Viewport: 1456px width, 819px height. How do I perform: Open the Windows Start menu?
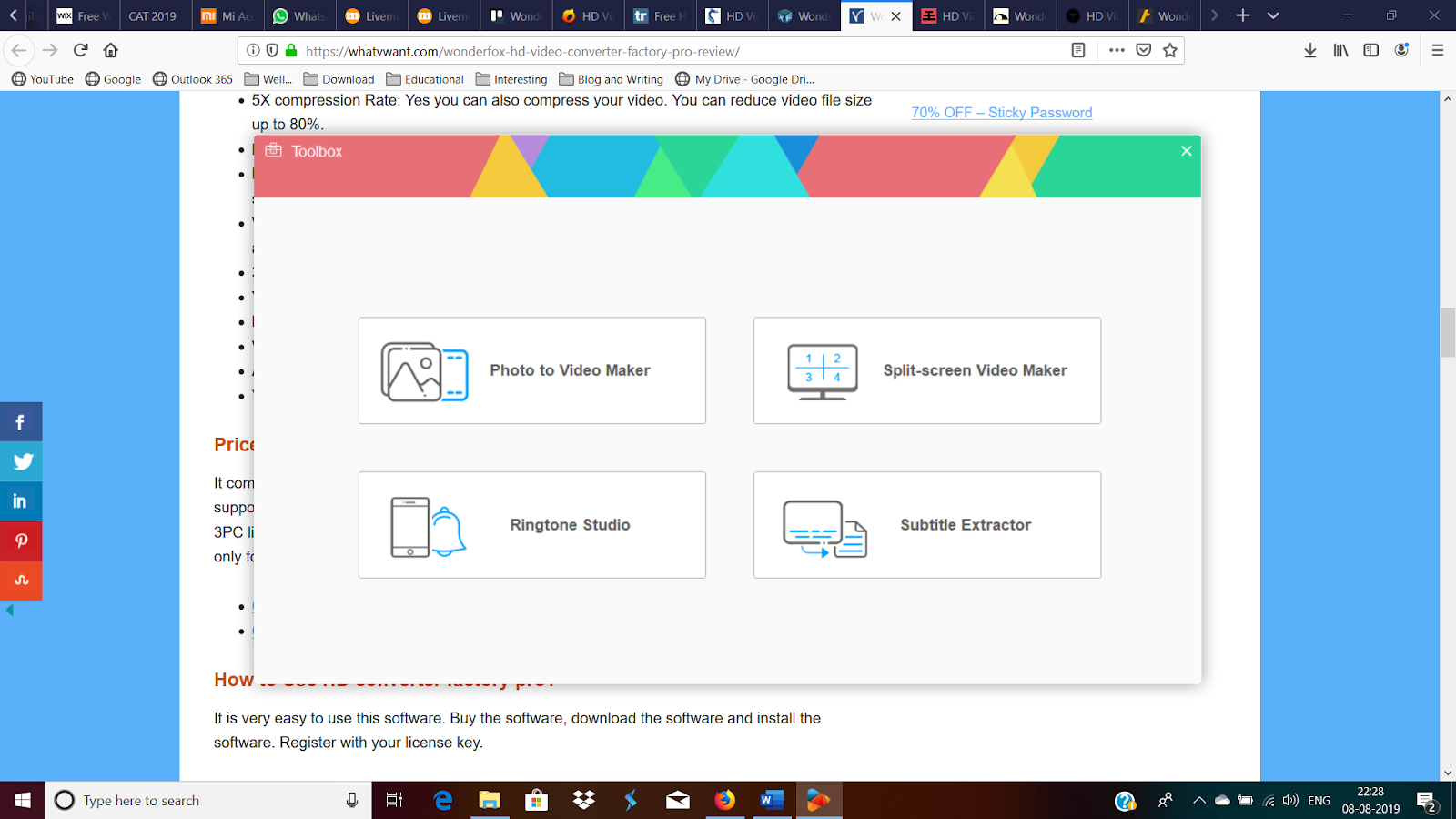coord(23,801)
